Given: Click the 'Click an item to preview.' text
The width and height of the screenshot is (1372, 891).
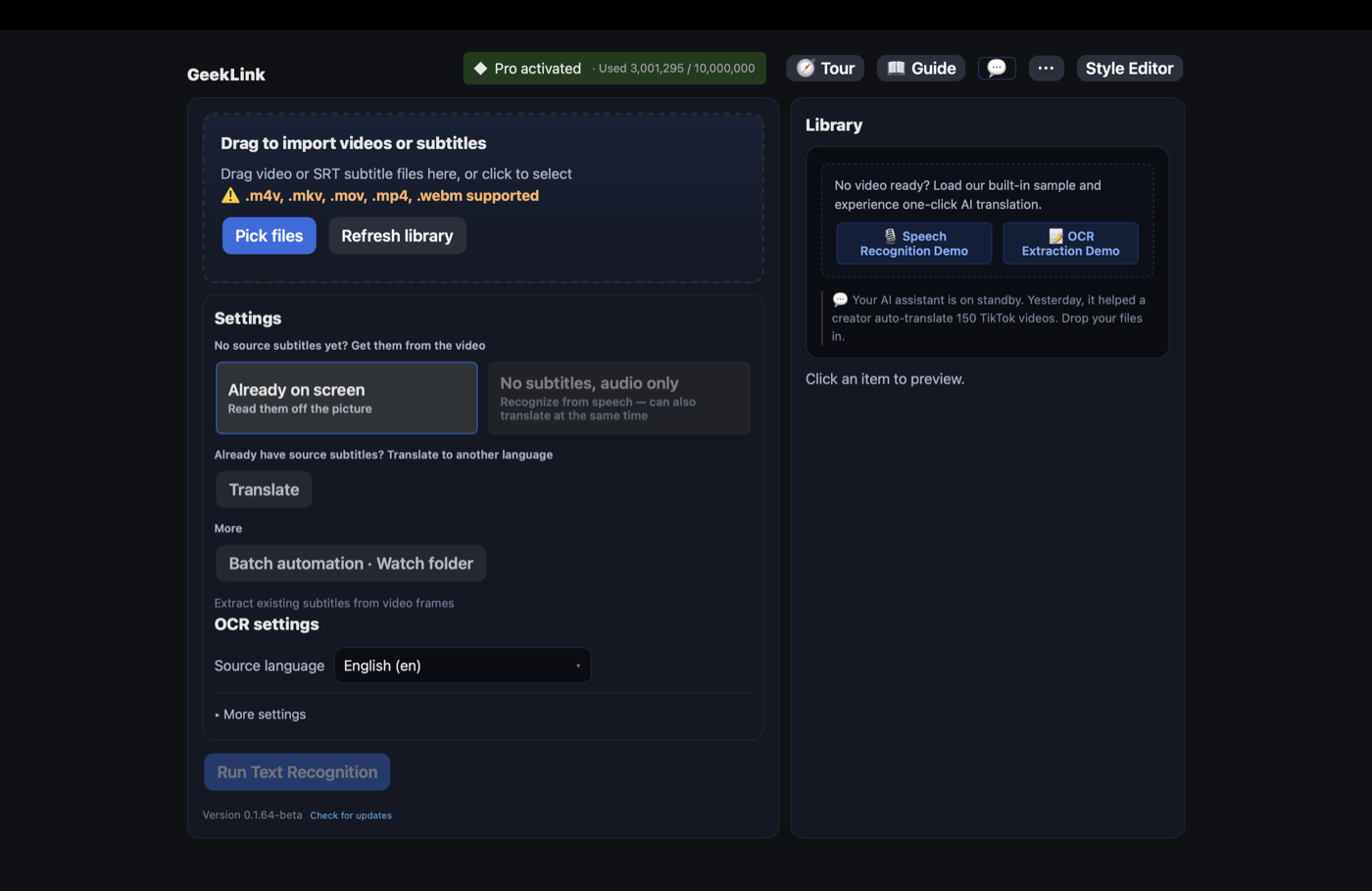Looking at the screenshot, I should [x=885, y=378].
